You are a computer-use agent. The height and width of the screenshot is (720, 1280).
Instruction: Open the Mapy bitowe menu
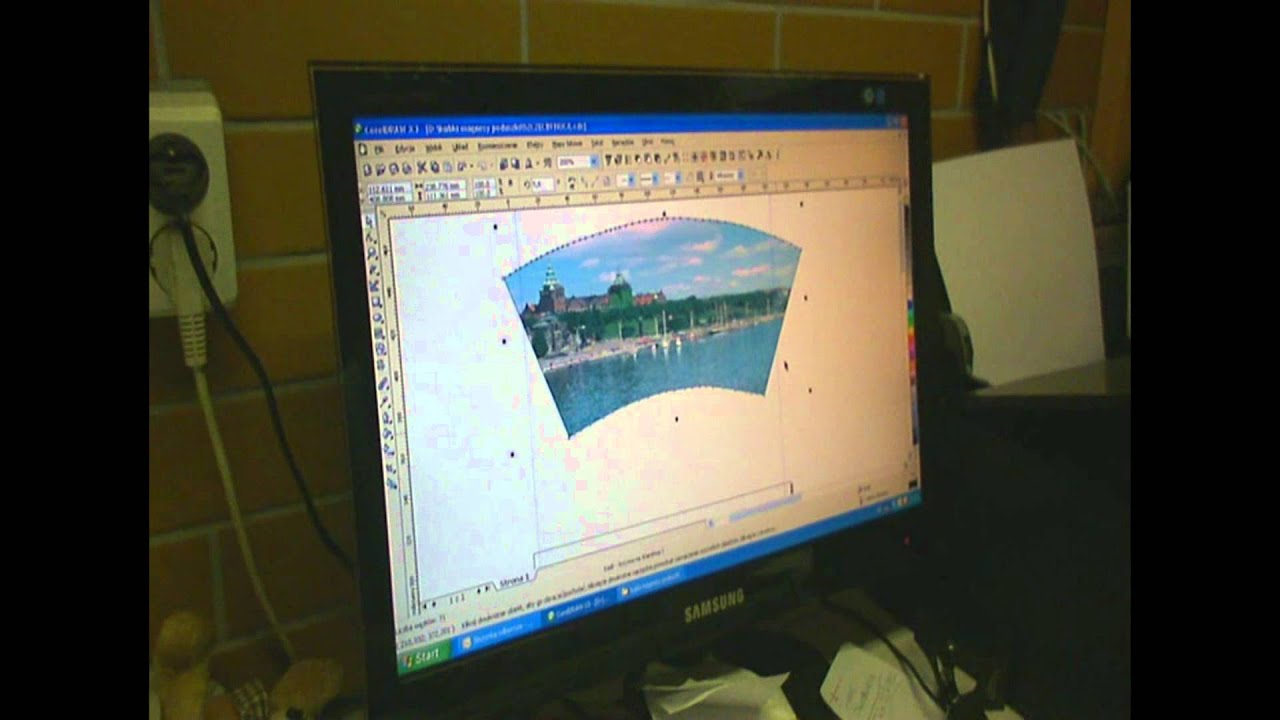click(x=567, y=144)
